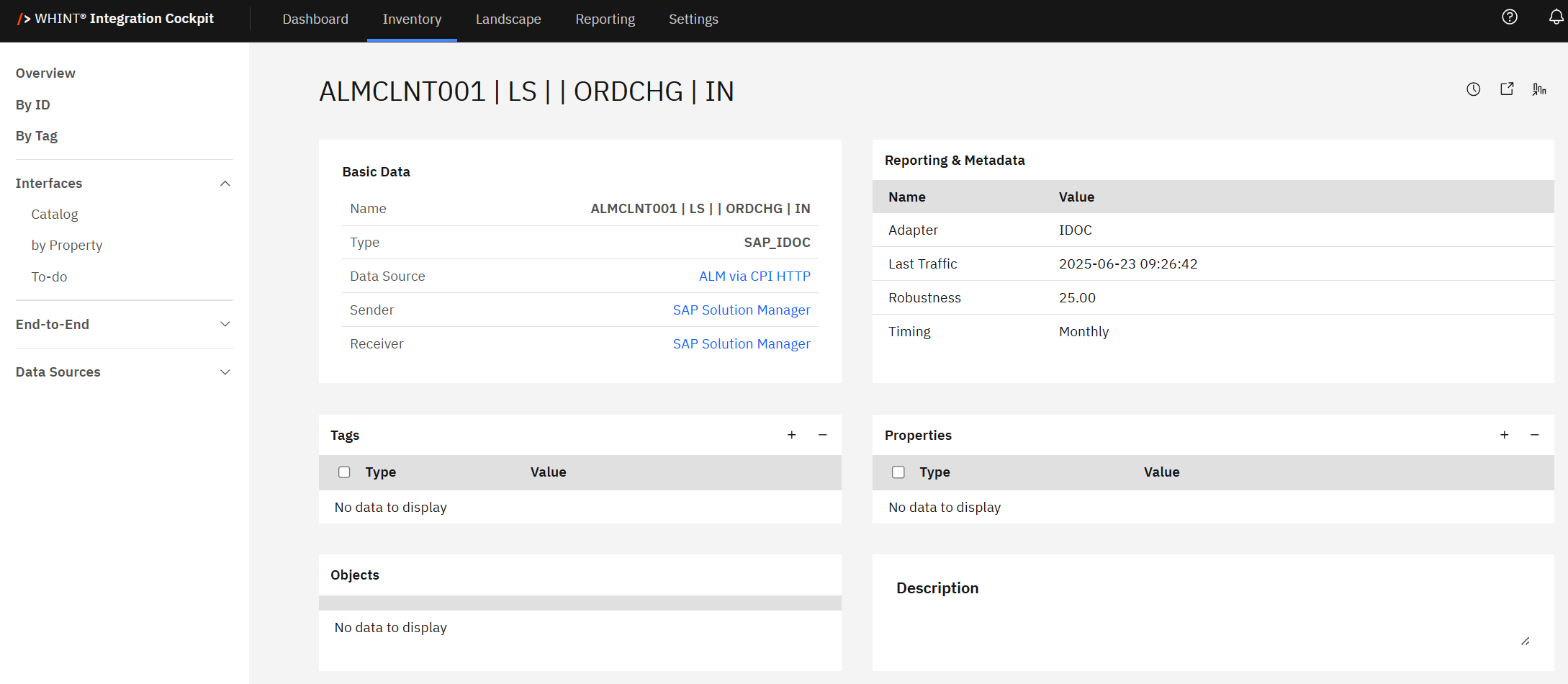Open the Receiver's SAP Solution Manager link
This screenshot has width=1568, height=684.
pyautogui.click(x=742, y=344)
